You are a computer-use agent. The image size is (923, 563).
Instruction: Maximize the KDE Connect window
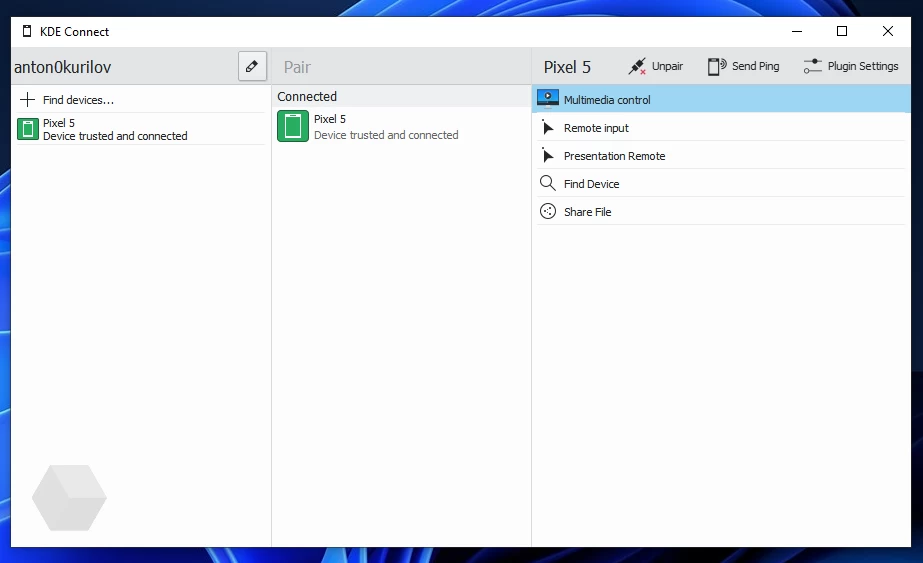[842, 31]
